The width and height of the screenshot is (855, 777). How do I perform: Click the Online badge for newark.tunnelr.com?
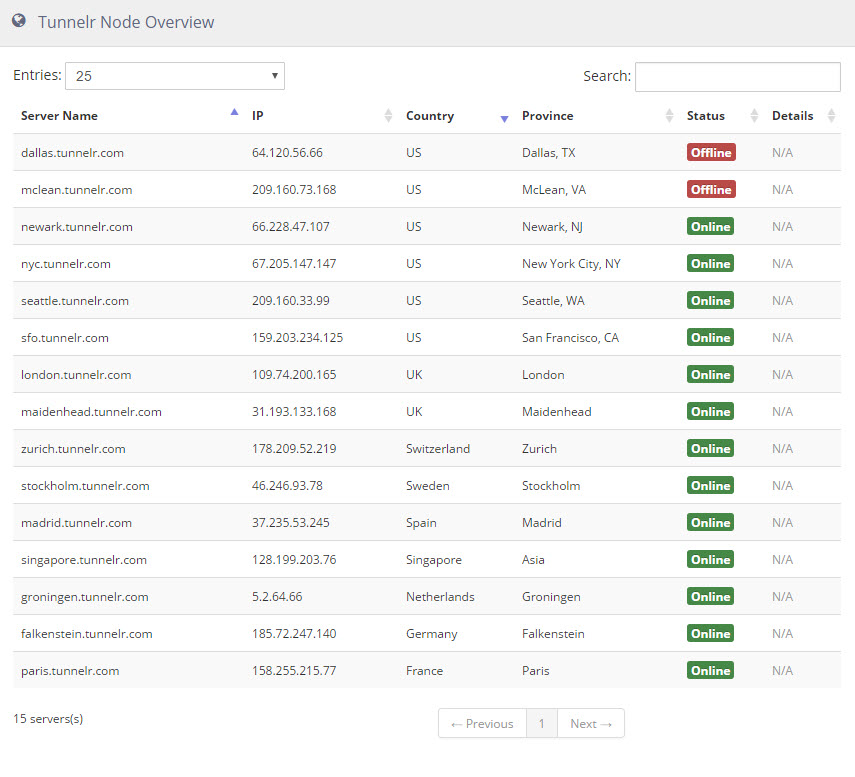pyautogui.click(x=710, y=227)
